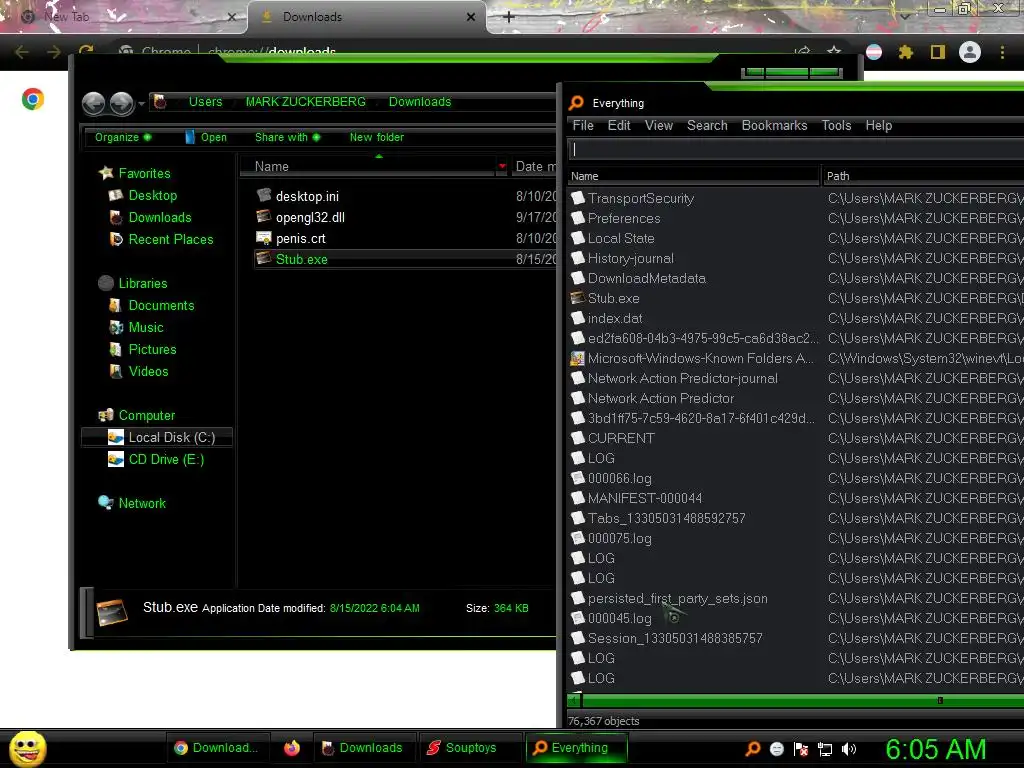1024x768 pixels.
Task: Select CD Drive (E:) in sidebar
Action: pyautogui.click(x=166, y=460)
